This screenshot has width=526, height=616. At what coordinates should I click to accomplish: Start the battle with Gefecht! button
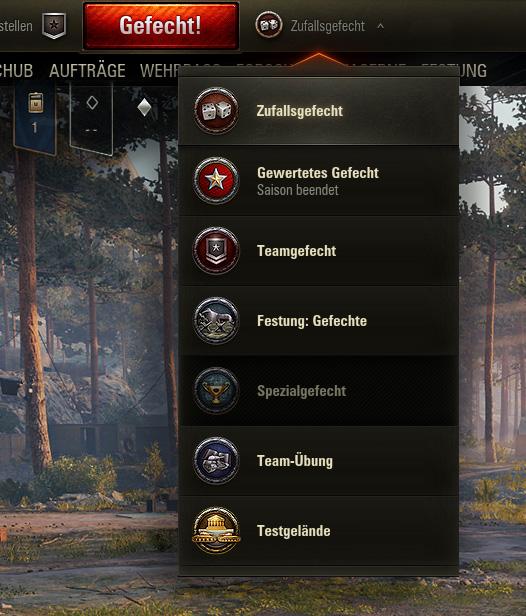(x=161, y=26)
